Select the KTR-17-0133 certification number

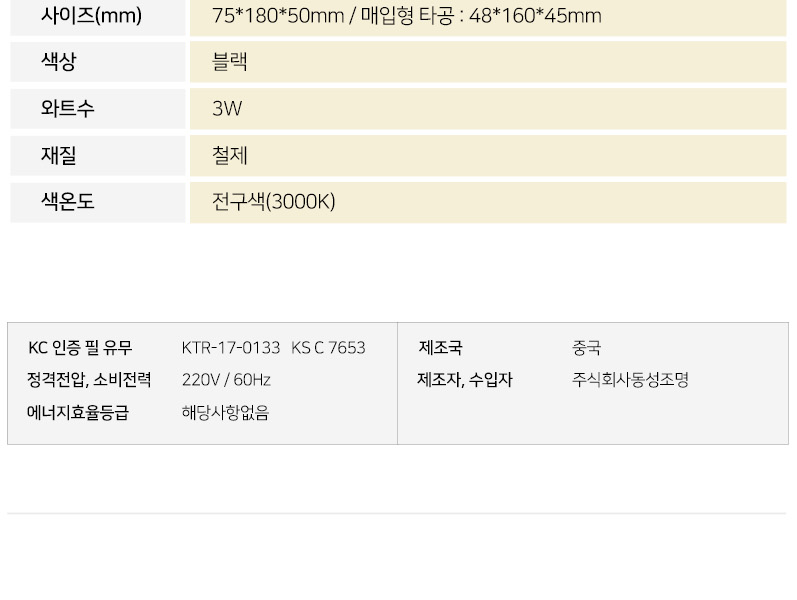tap(231, 348)
